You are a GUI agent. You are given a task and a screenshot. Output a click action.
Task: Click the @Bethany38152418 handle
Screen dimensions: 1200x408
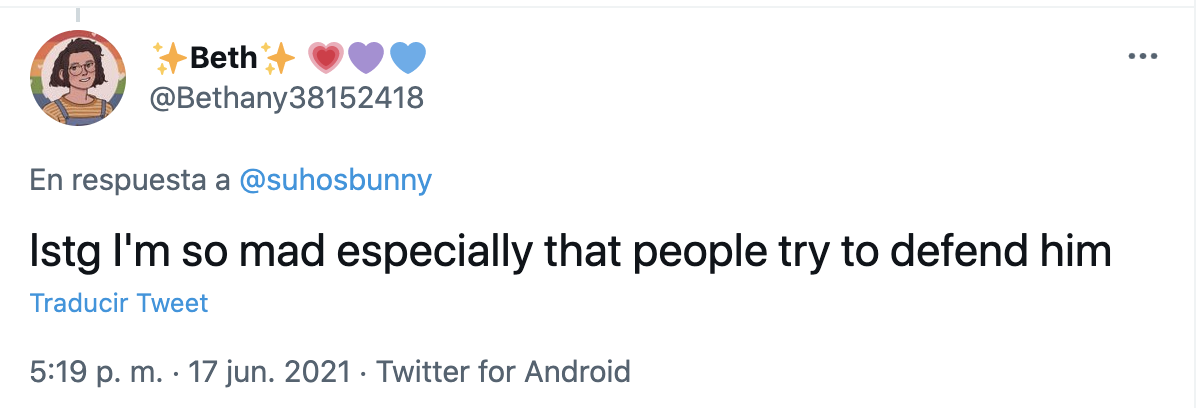286,98
